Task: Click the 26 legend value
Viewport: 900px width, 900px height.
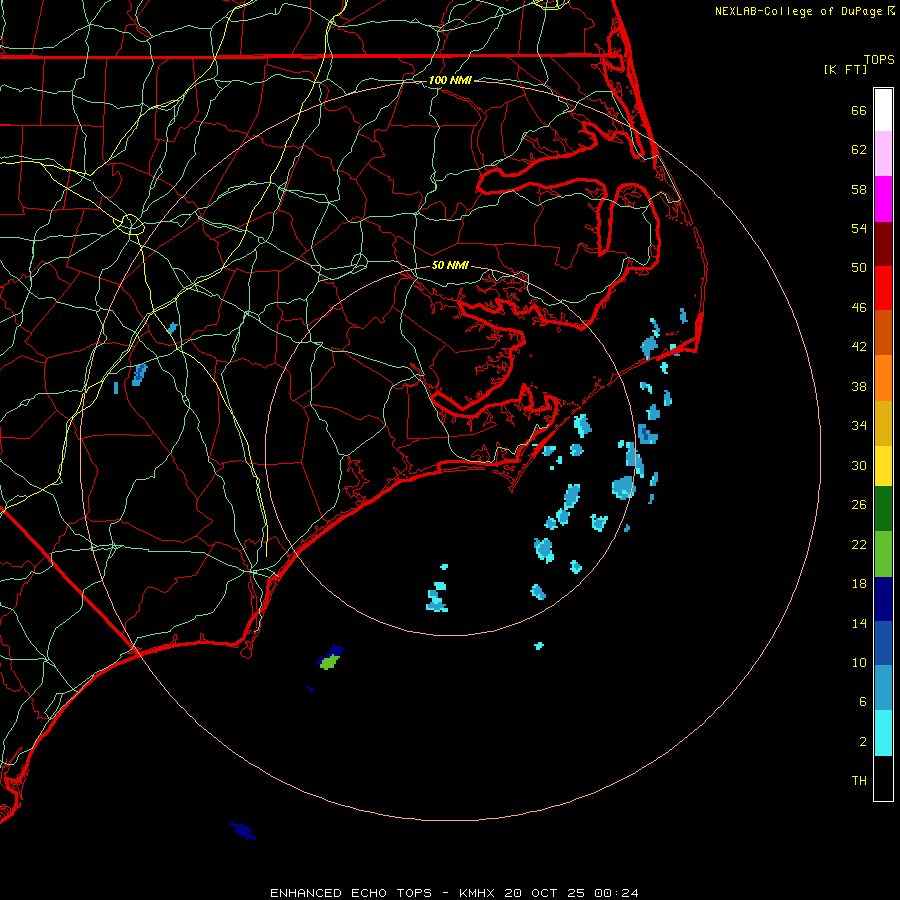Action: point(859,505)
